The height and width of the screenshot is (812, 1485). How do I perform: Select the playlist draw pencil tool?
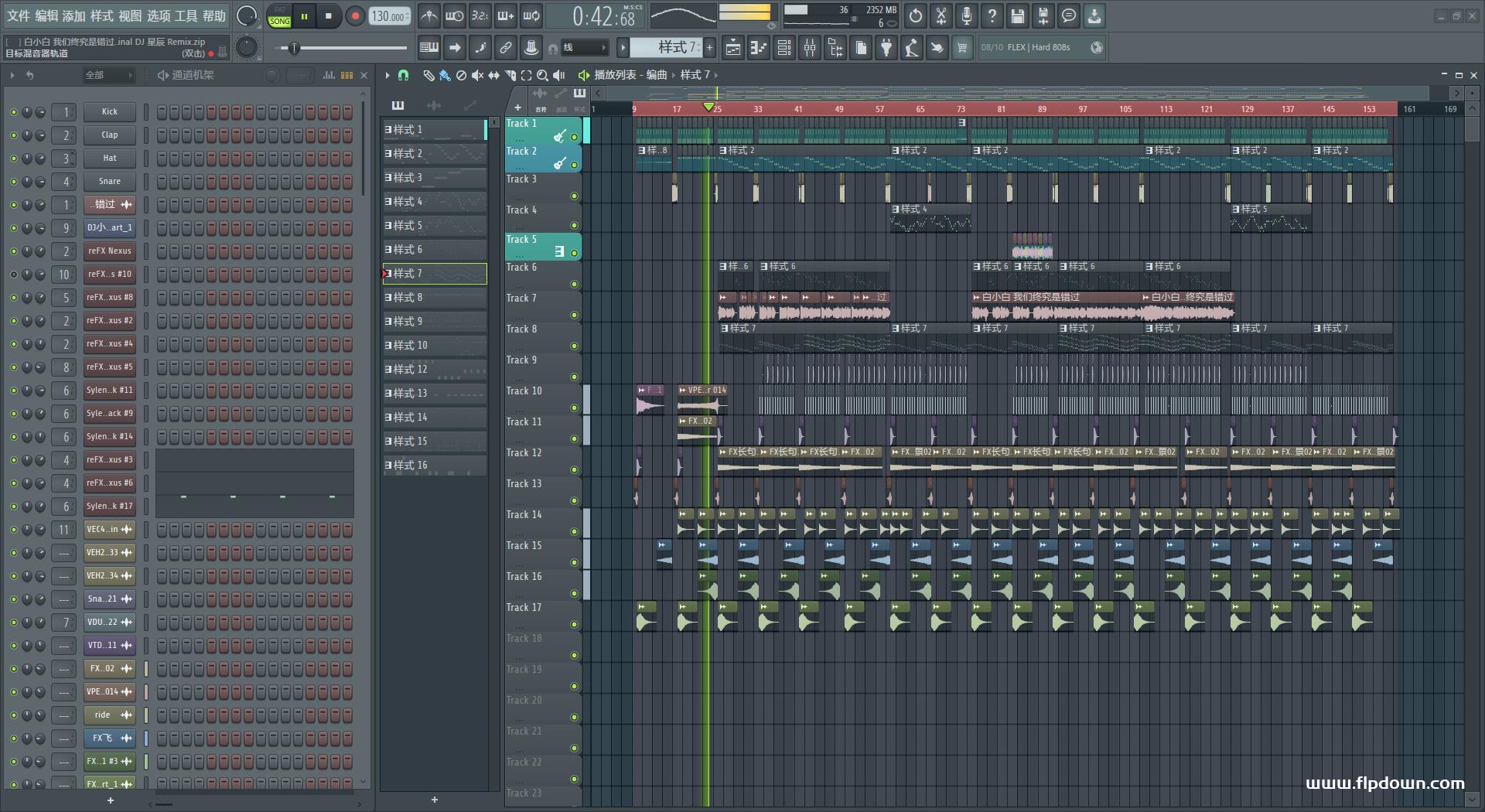pos(428,75)
